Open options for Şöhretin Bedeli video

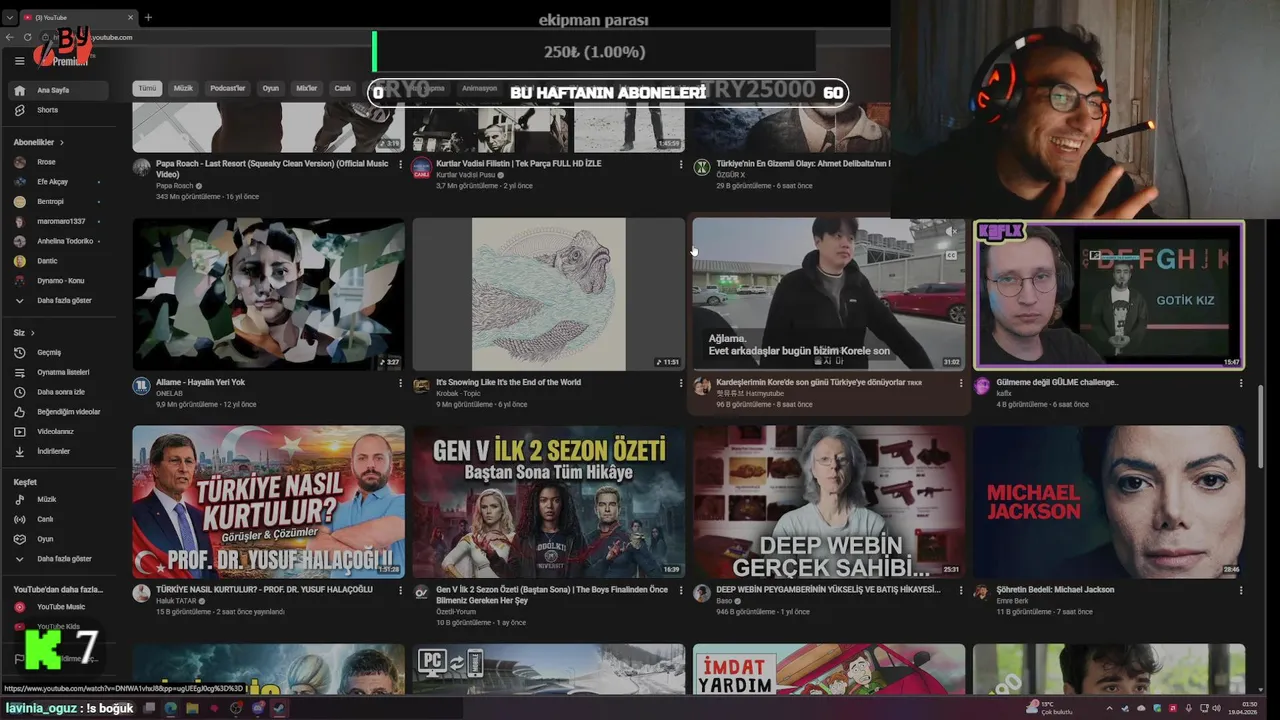pyautogui.click(x=1241, y=590)
